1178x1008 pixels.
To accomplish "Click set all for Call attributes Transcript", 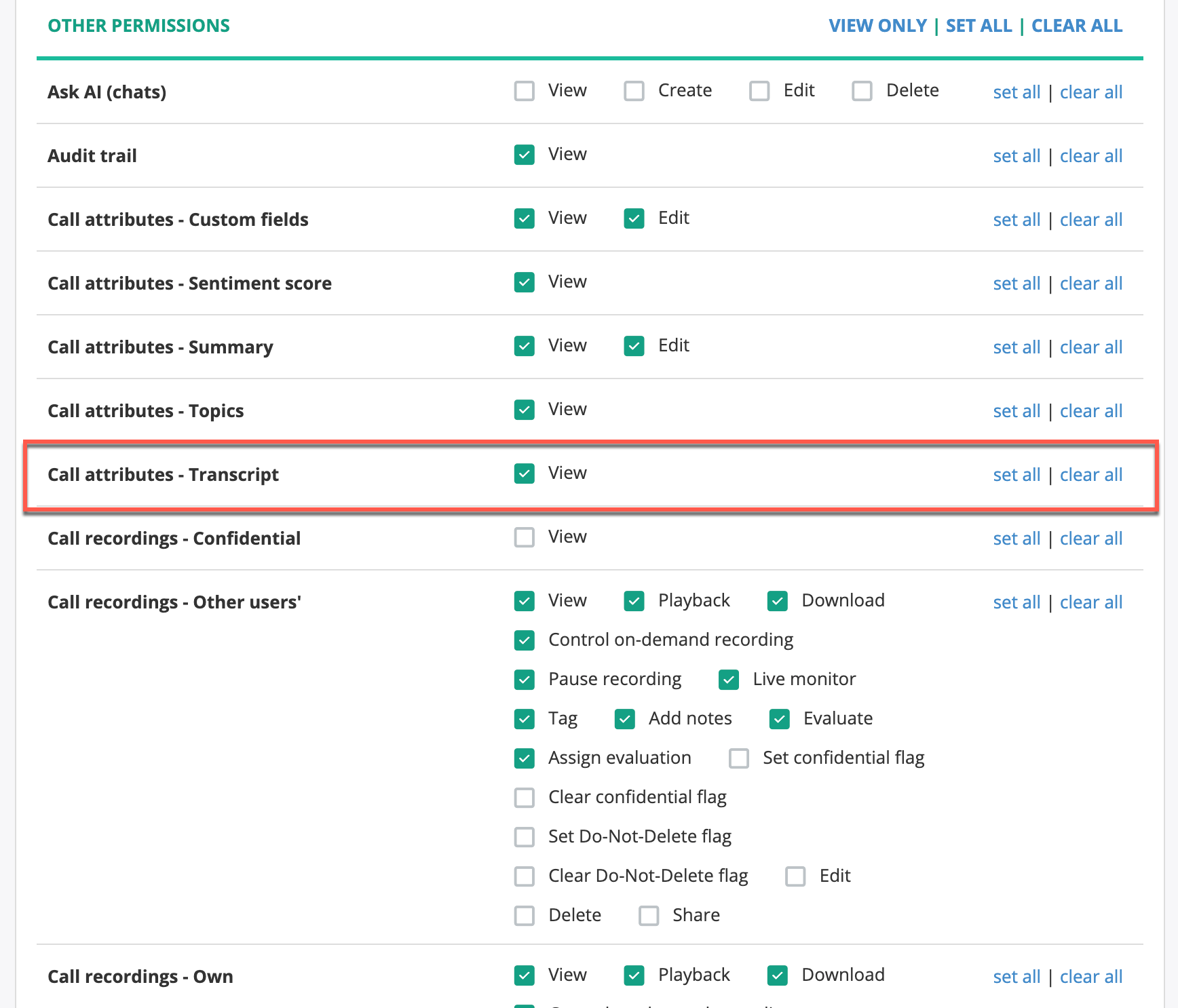I will [1016, 475].
